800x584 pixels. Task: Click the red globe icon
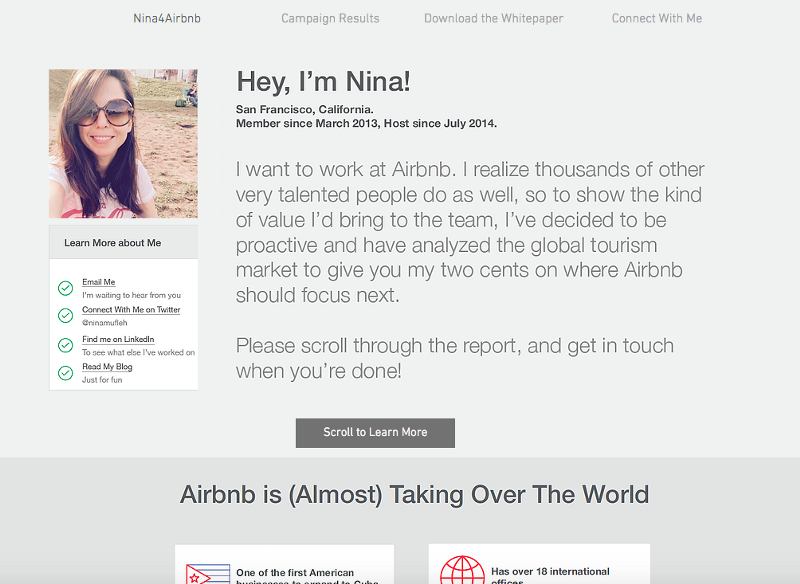click(x=462, y=570)
